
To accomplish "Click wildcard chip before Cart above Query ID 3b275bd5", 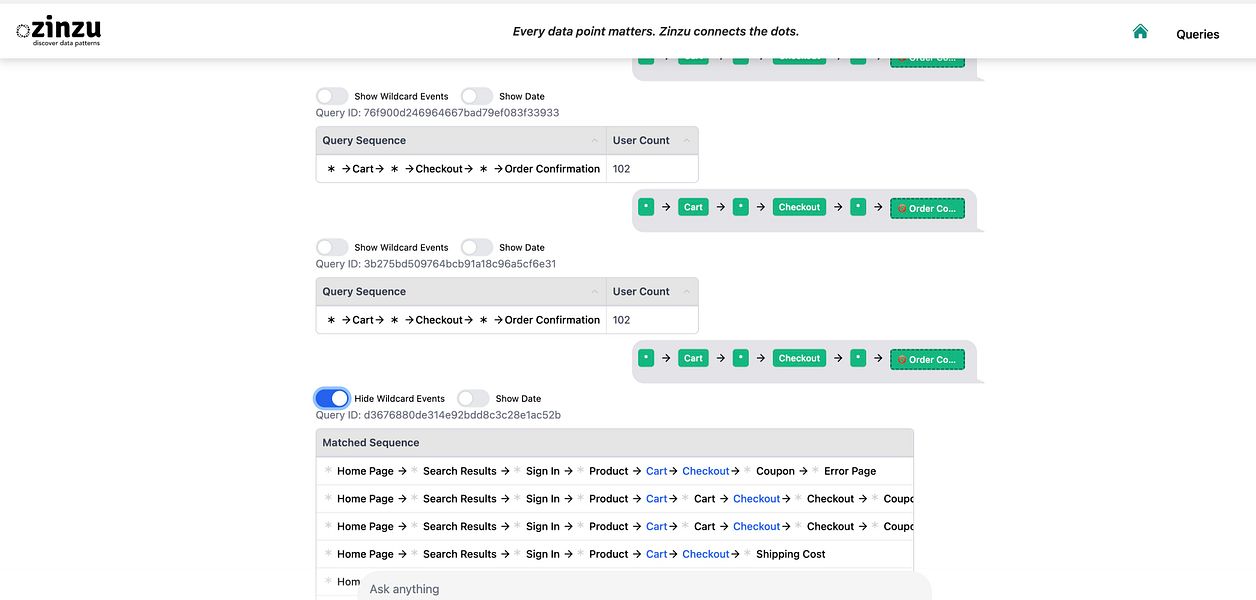I will pyautogui.click(x=646, y=207).
